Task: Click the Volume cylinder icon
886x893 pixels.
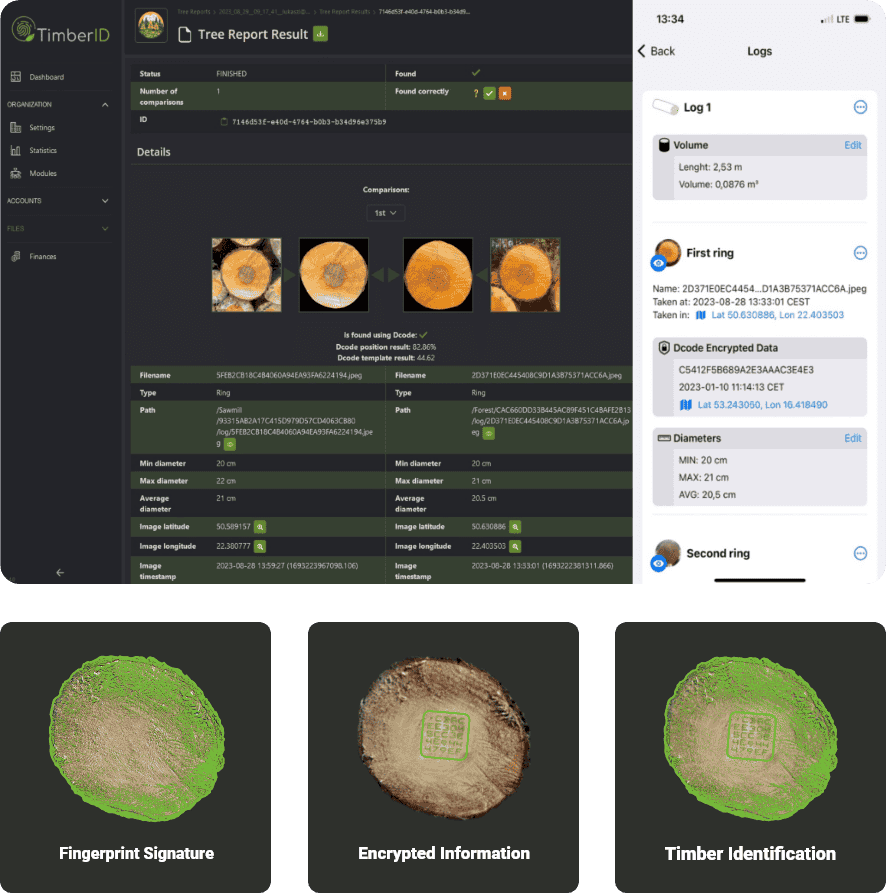Action: [664, 145]
